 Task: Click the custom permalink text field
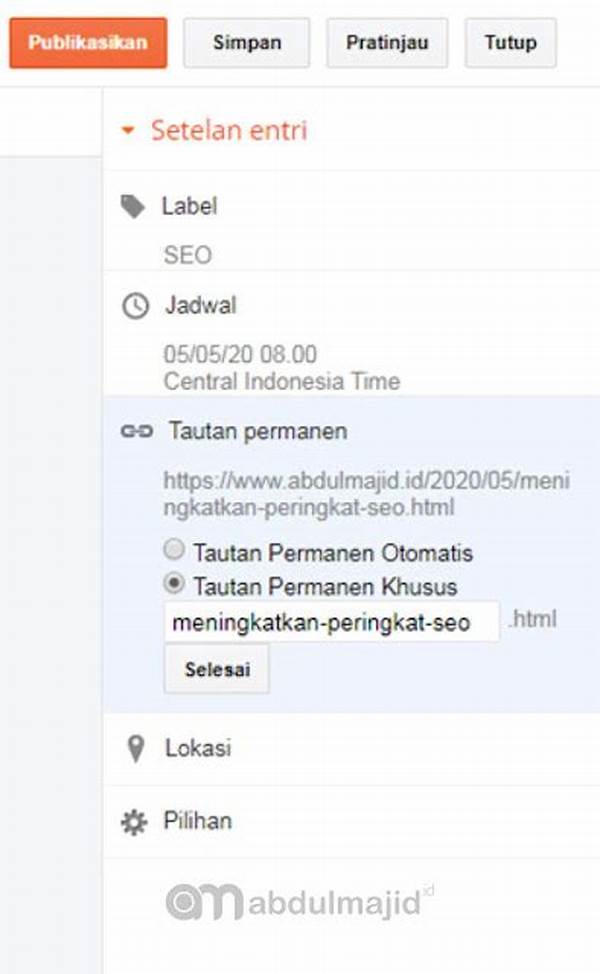(332, 622)
